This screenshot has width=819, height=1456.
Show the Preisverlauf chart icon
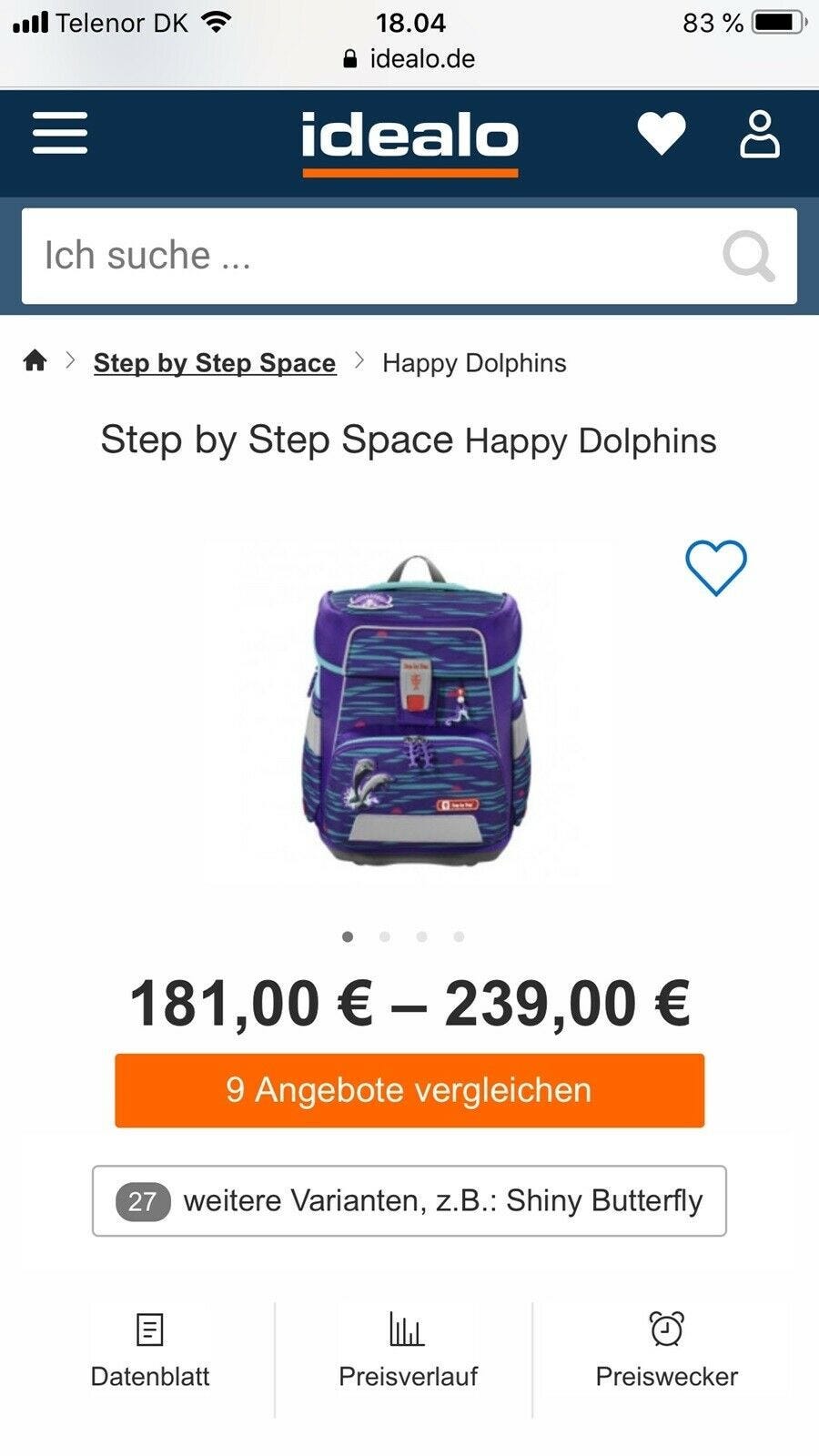pyautogui.click(x=407, y=1330)
